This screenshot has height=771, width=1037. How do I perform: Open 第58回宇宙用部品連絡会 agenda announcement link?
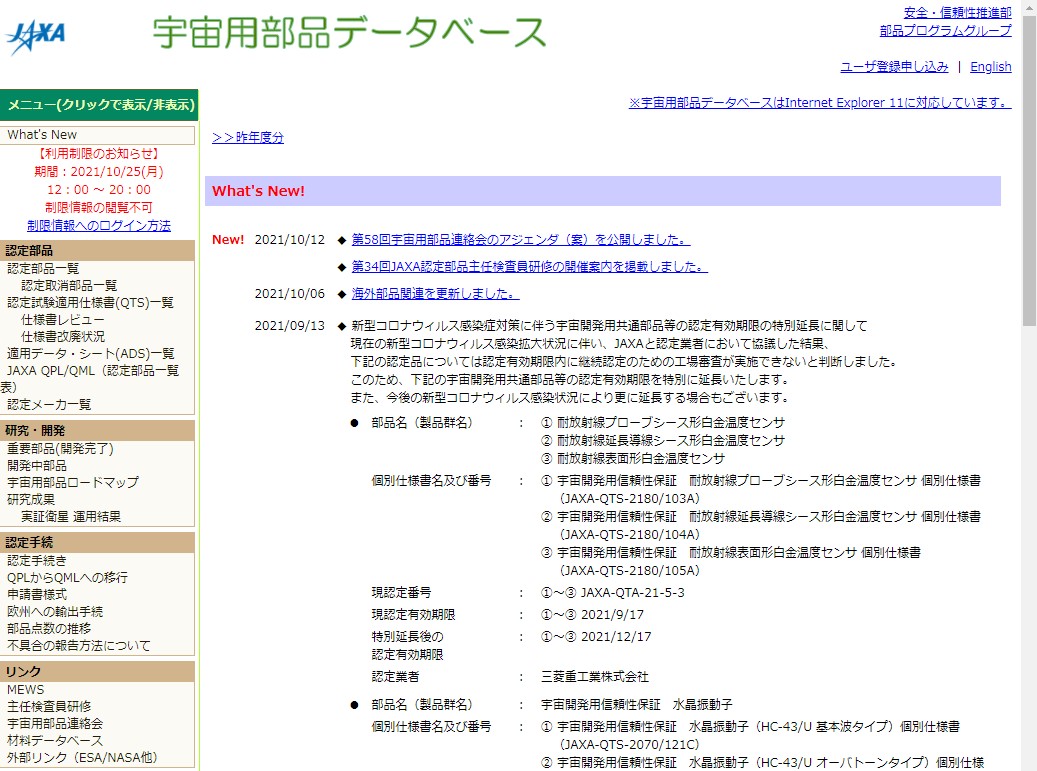point(520,240)
